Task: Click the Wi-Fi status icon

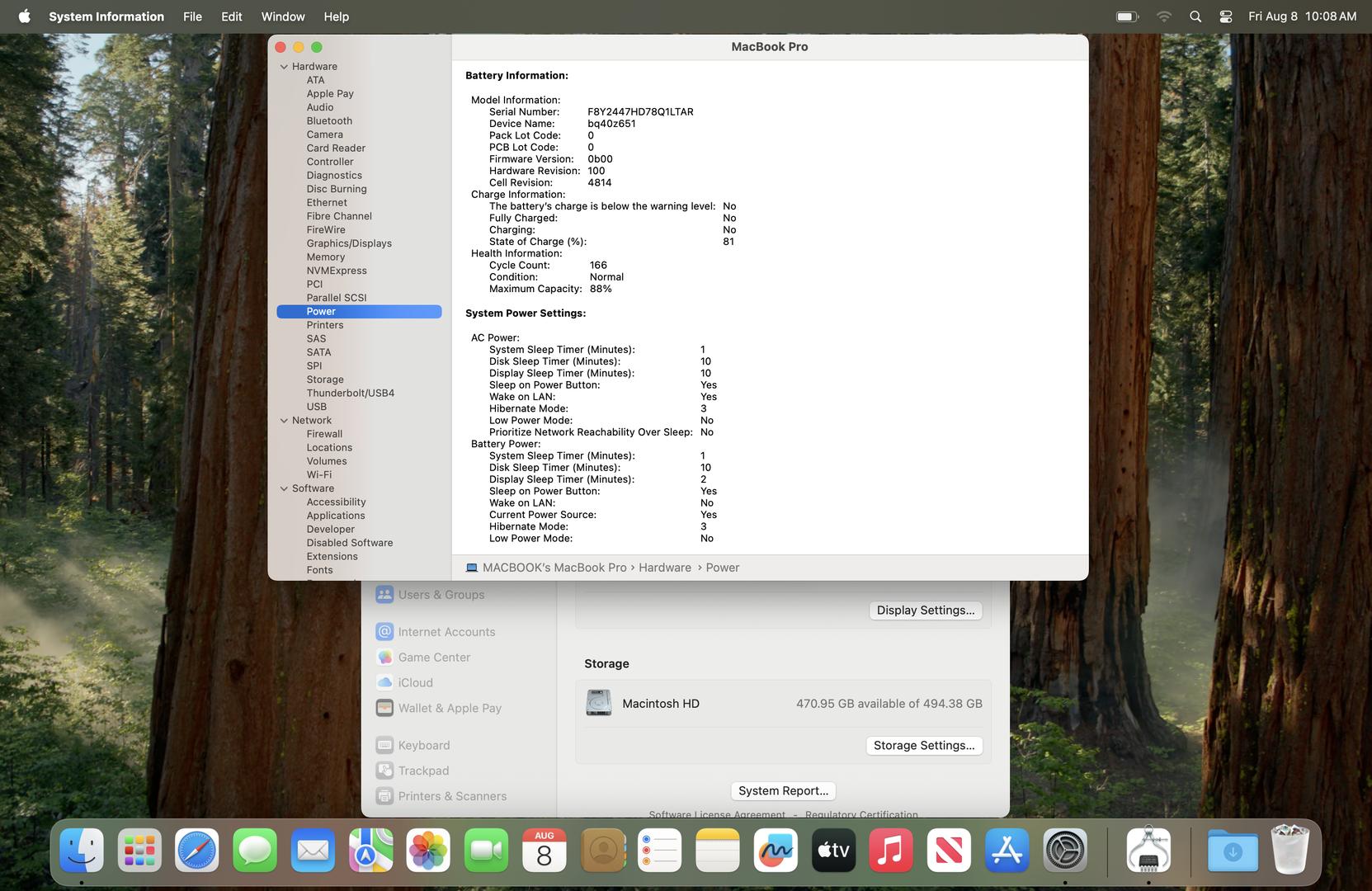Action: pos(1163,16)
